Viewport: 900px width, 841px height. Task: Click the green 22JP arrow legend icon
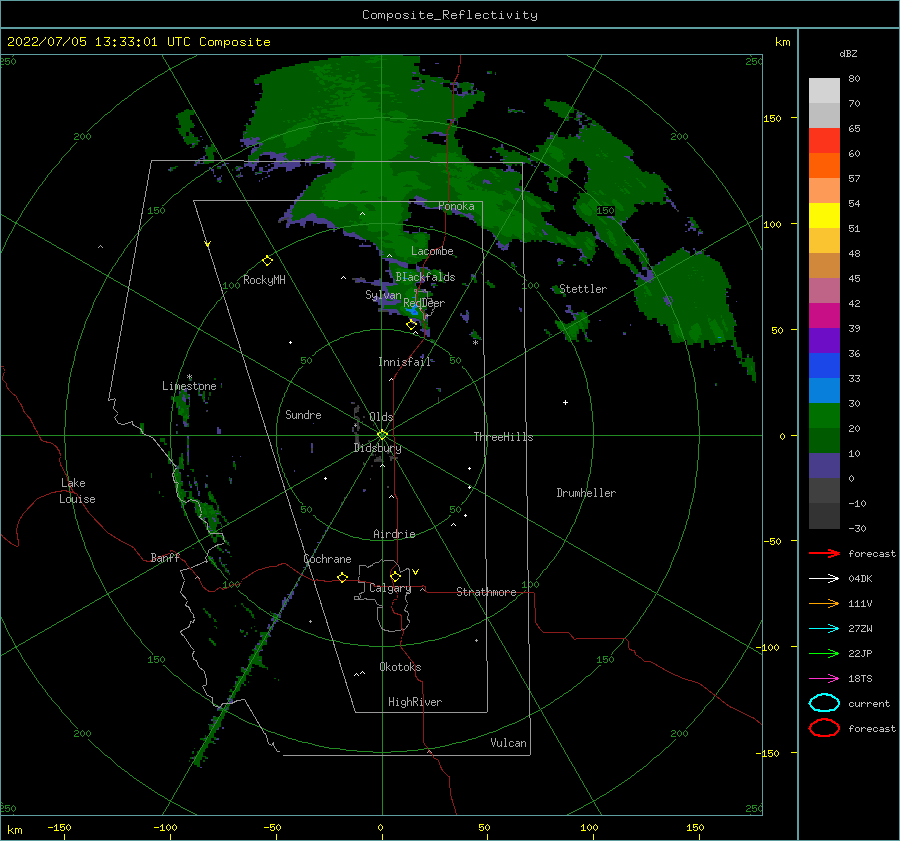(824, 653)
